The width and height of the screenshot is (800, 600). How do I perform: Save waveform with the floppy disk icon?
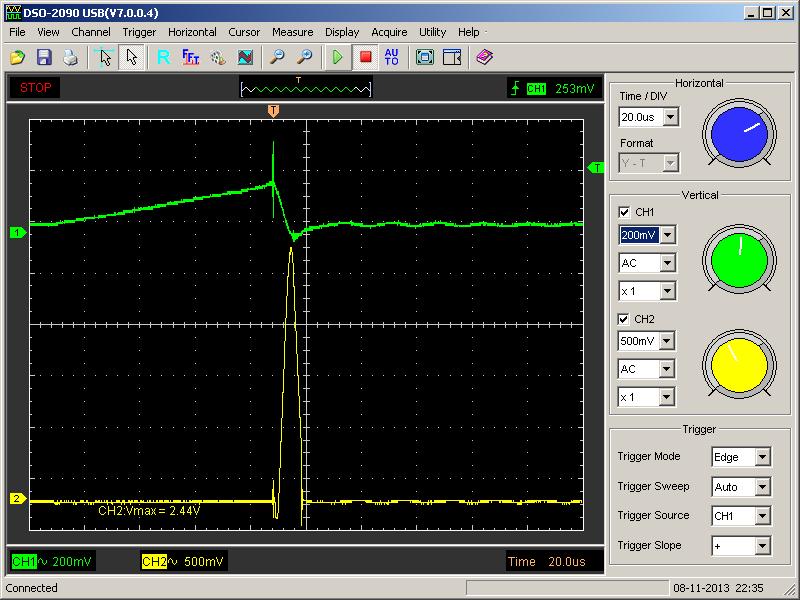point(44,57)
